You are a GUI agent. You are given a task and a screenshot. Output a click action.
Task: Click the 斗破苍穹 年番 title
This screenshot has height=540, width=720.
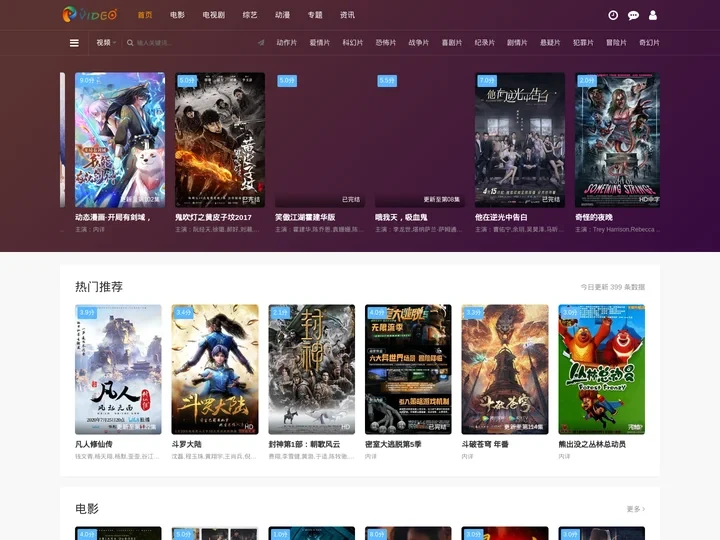coord(485,444)
